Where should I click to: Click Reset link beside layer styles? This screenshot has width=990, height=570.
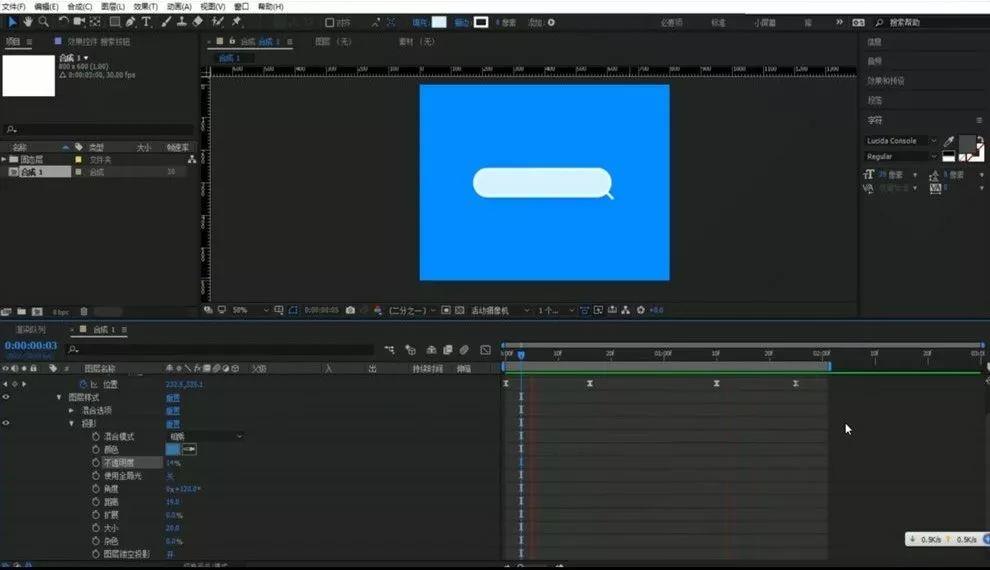tap(173, 398)
